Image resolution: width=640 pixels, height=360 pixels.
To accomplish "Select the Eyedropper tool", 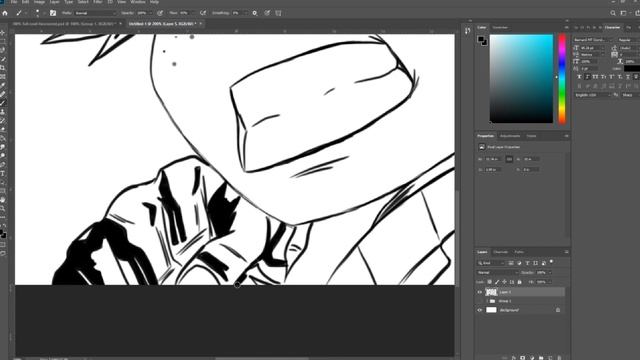I will pos(3,85).
